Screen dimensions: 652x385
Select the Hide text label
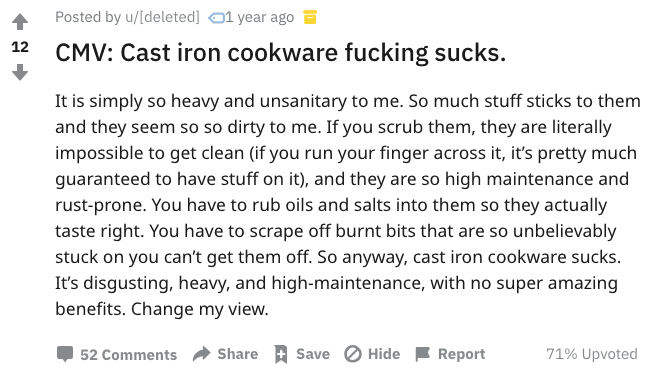tap(384, 354)
